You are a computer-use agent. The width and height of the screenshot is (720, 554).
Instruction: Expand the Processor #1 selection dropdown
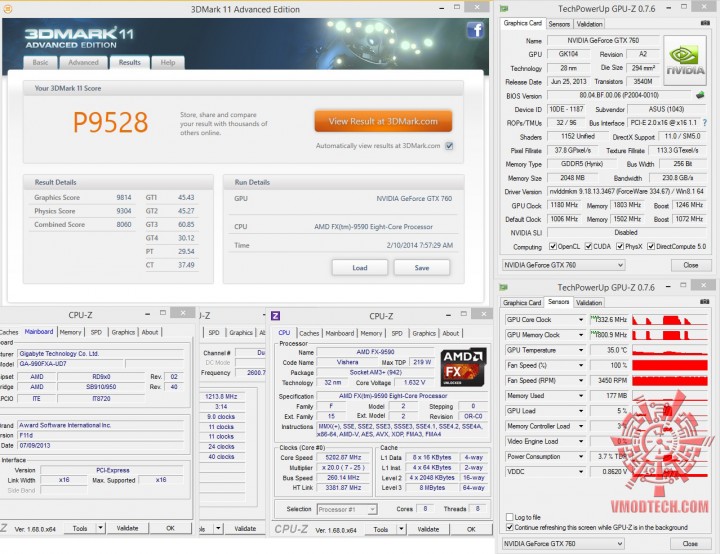(372, 509)
